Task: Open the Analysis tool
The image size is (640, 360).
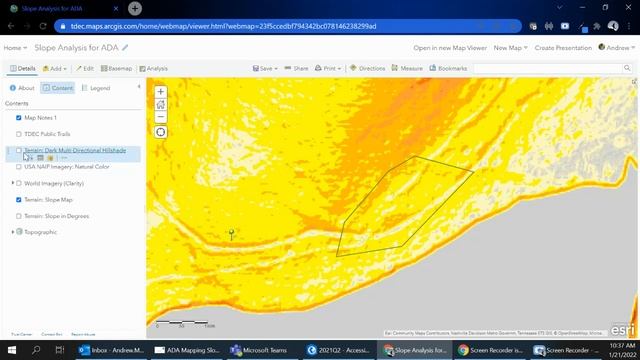Action: click(153, 69)
